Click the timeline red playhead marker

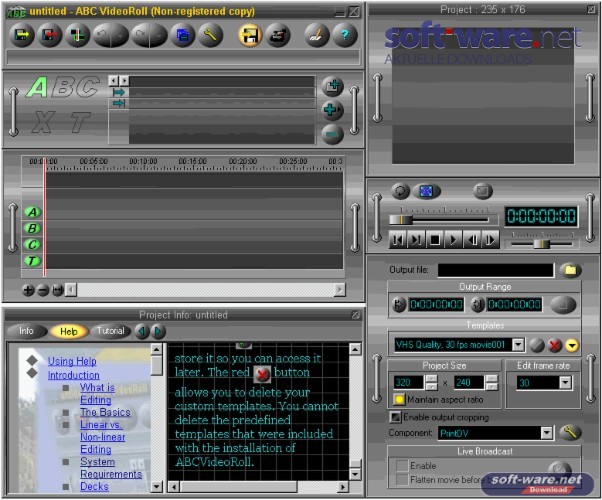(x=45, y=217)
